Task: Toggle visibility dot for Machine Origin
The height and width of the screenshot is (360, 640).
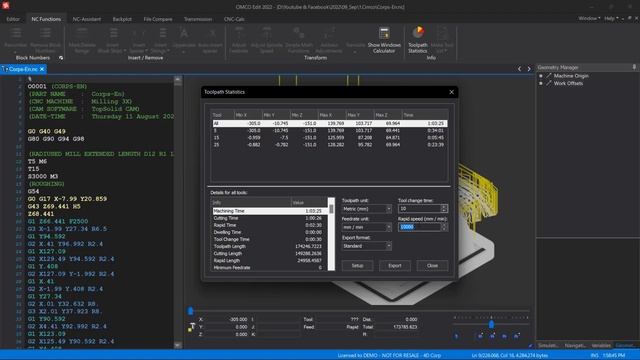Action: 541,76
